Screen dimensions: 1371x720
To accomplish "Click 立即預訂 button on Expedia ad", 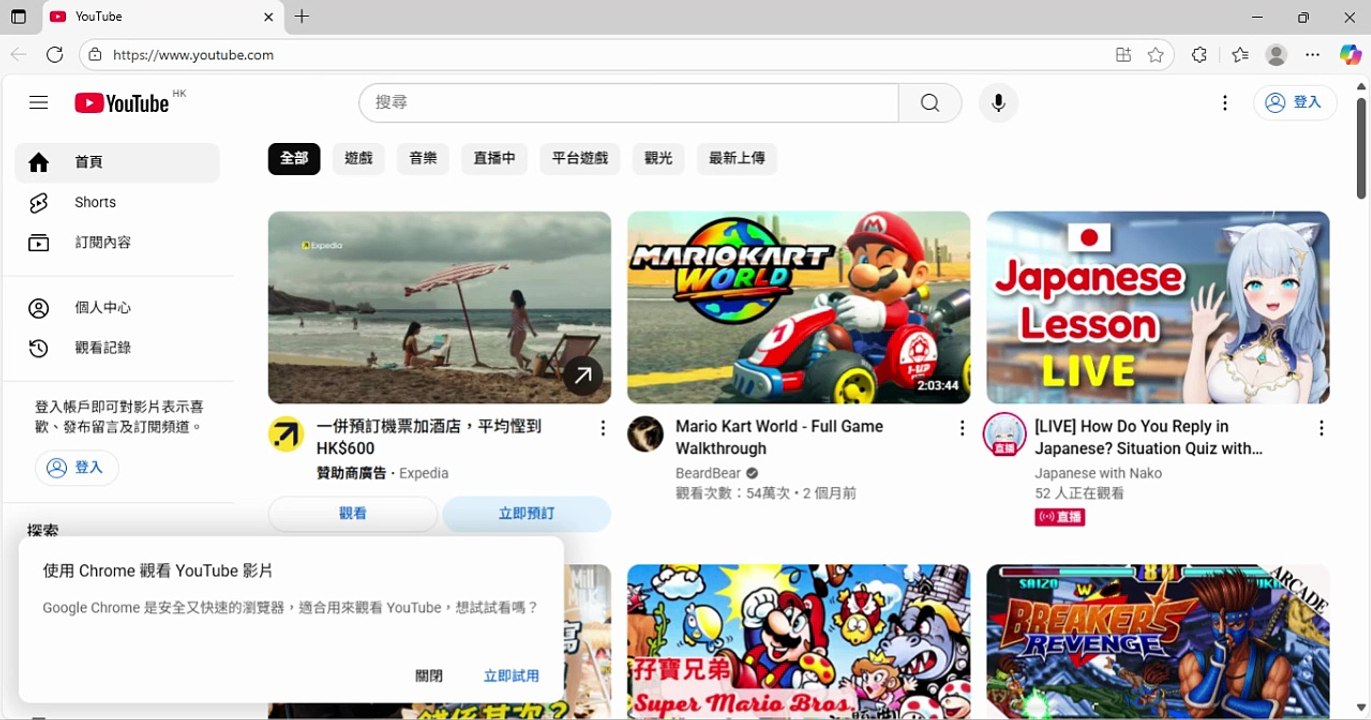I will click(526, 513).
